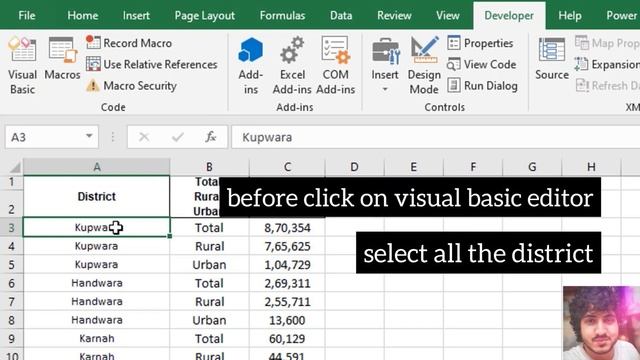Screen dimensions: 640x360
Task: Click the Urban cell in row 5
Action: point(209,264)
